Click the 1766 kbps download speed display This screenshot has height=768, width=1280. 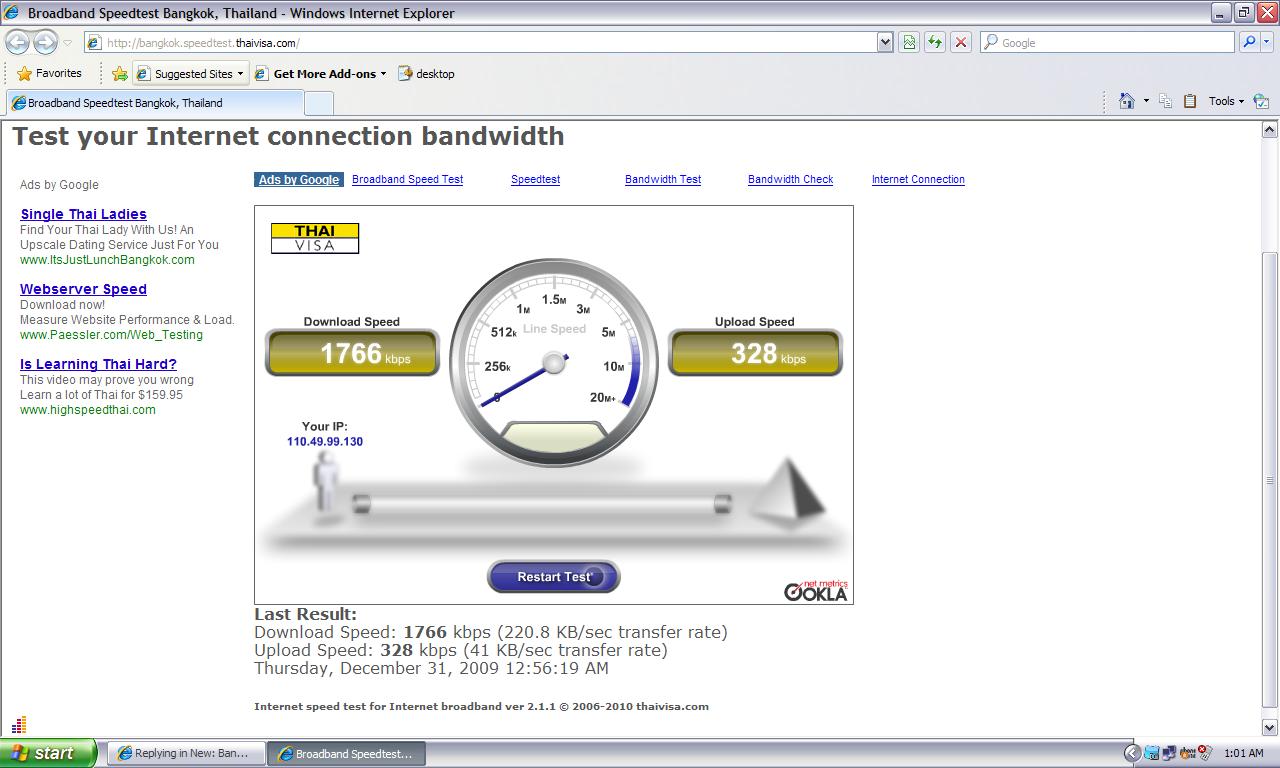click(352, 353)
